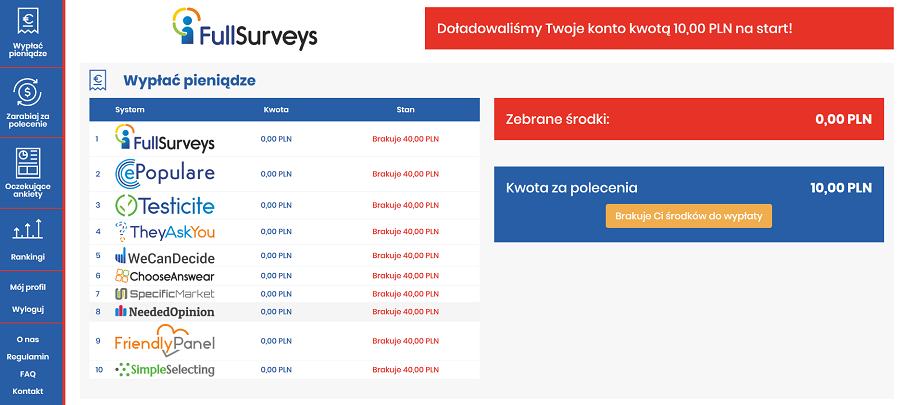The width and height of the screenshot is (900, 405).
Task: Select FriendlyPanel logo in the table
Action: click(x=165, y=341)
